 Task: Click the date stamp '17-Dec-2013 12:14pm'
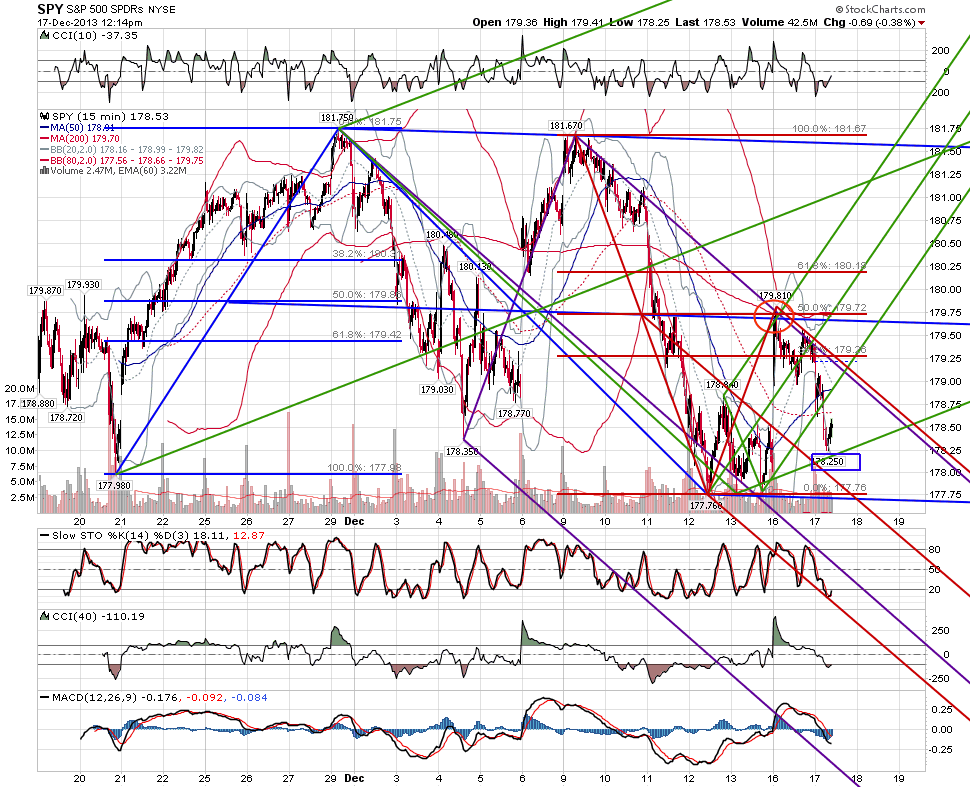click(x=90, y=22)
